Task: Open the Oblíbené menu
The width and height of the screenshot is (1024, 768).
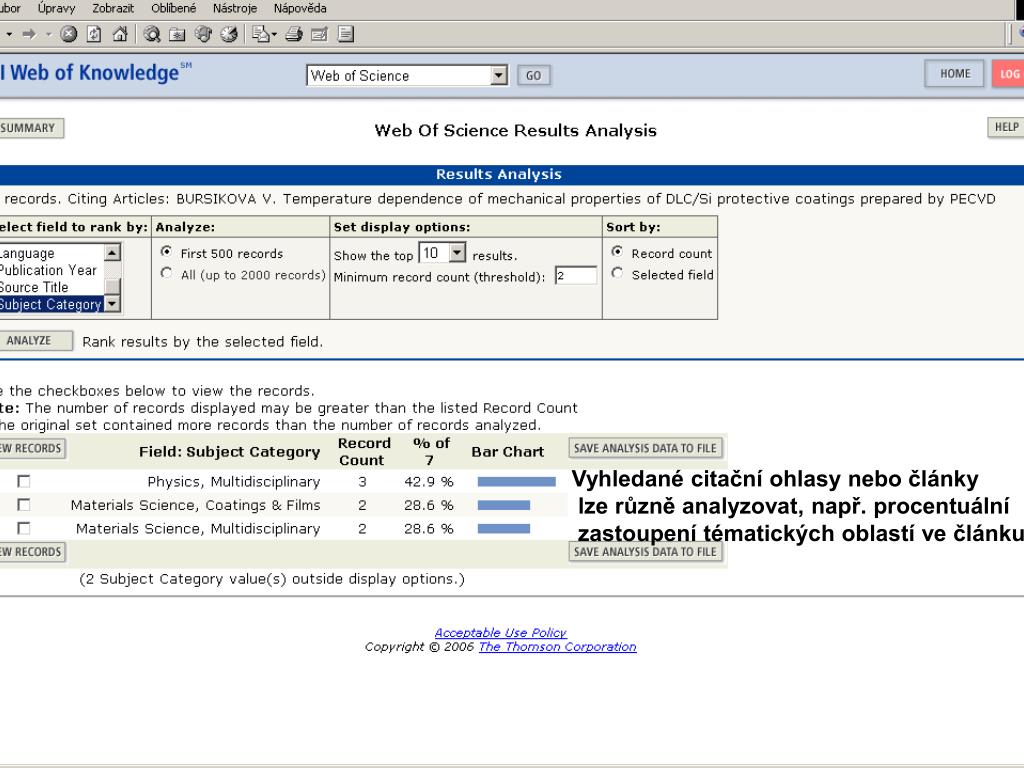Action: 174,8
